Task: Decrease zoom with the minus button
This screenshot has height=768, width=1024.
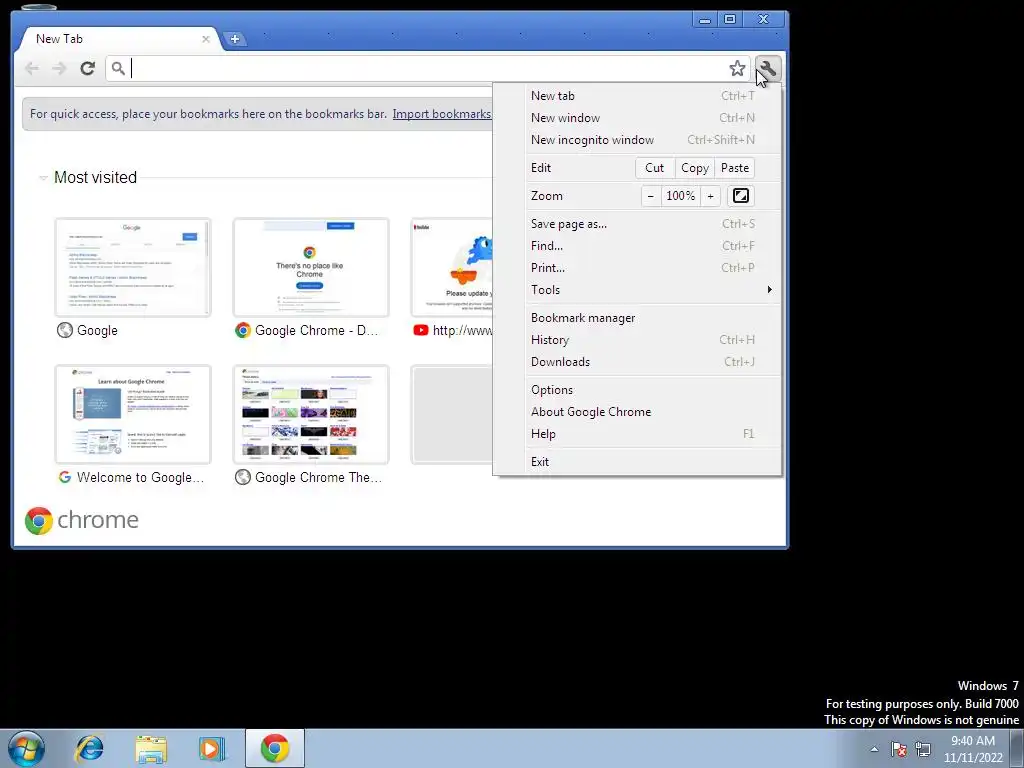Action: [x=650, y=196]
